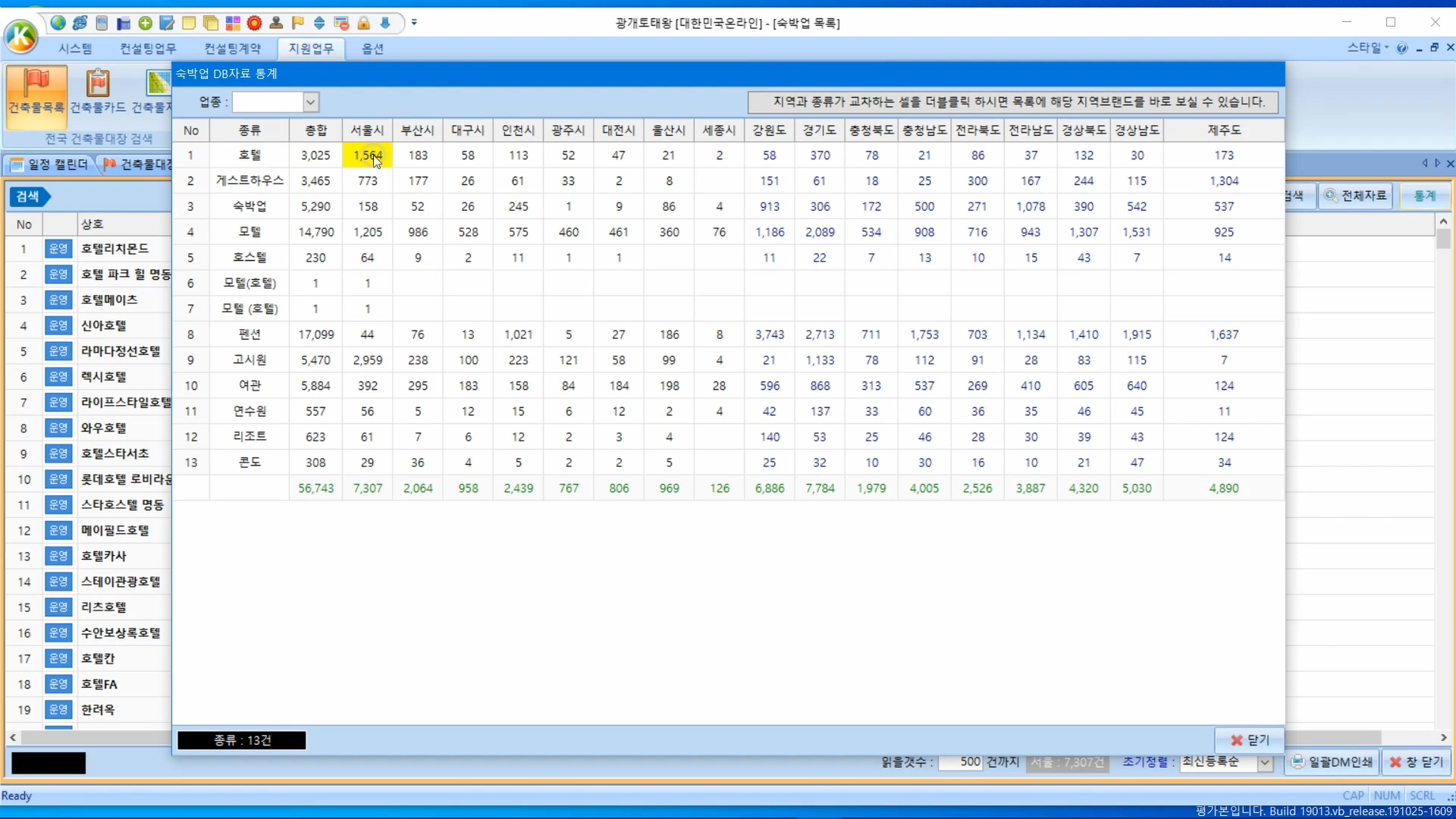The width and height of the screenshot is (1456, 819).
Task: Click the red seal badge icon
Action: [x=254, y=23]
